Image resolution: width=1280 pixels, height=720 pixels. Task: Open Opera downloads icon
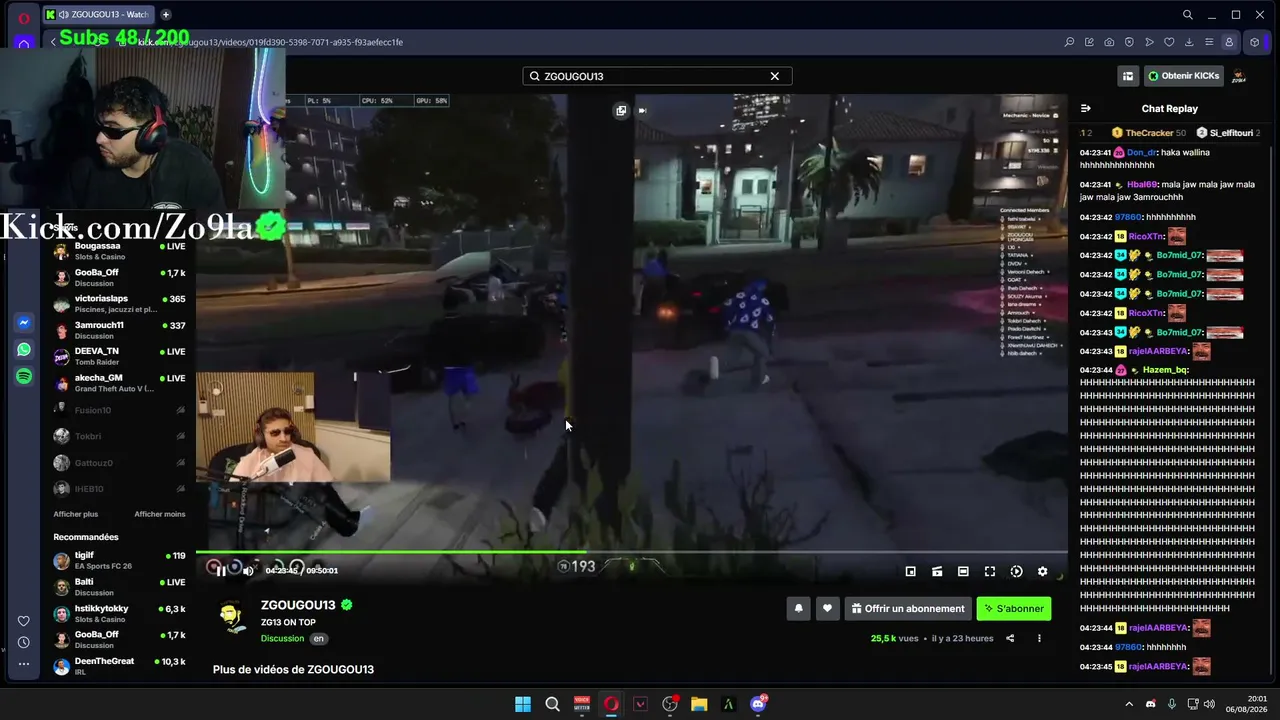[x=1189, y=42]
